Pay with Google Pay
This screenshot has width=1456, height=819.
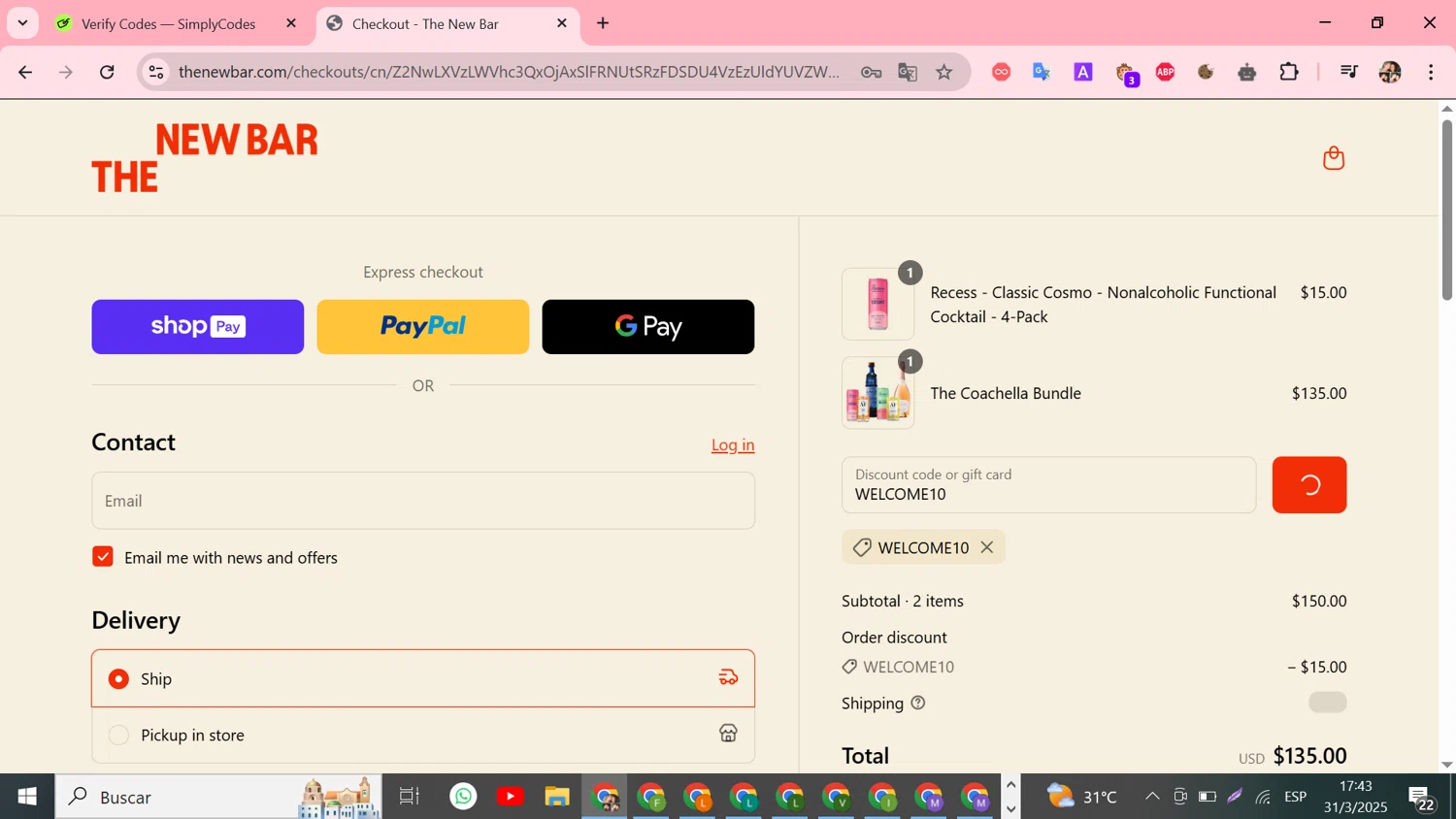pos(648,327)
